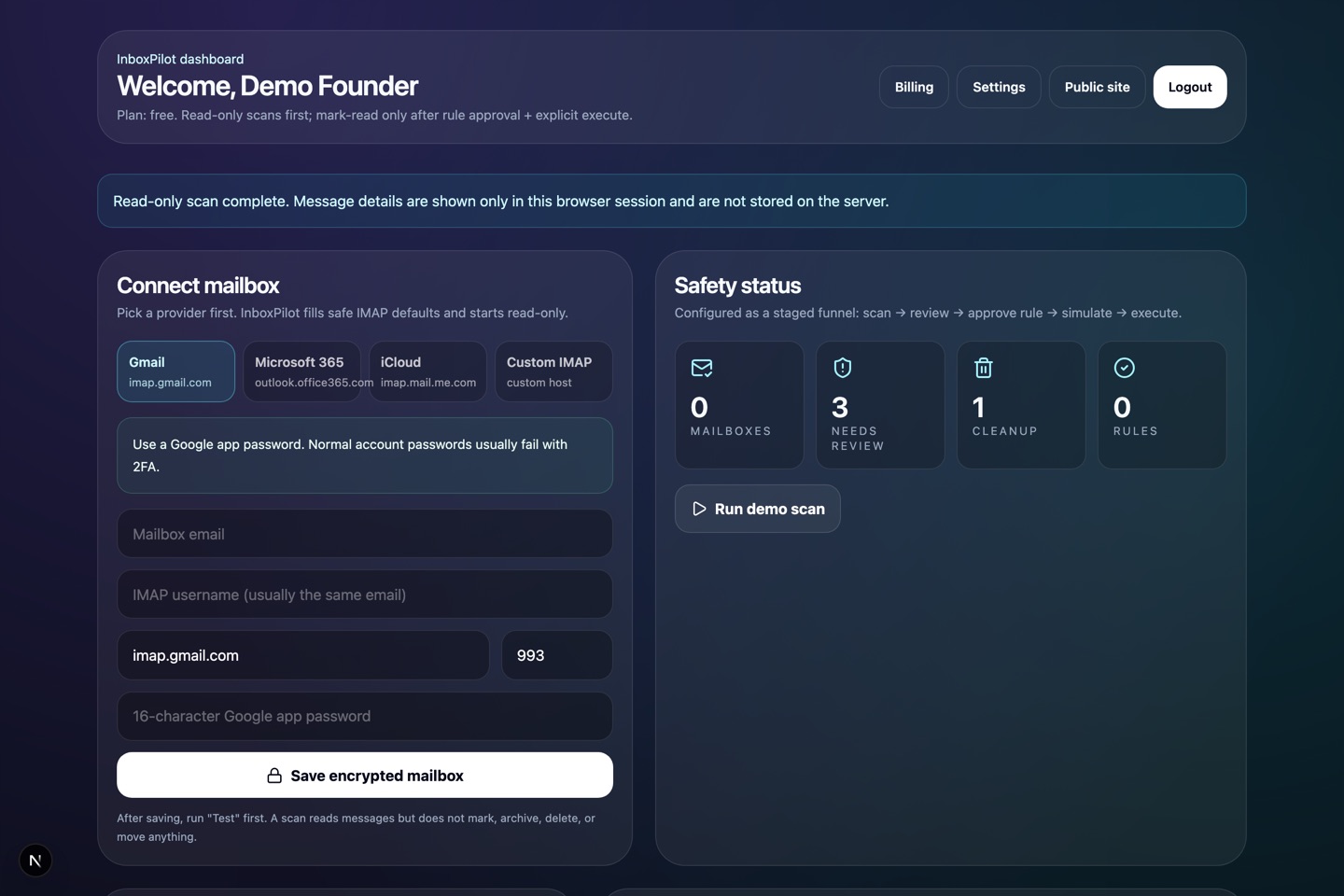
Task: Click the staged funnel description text
Action: coord(928,313)
